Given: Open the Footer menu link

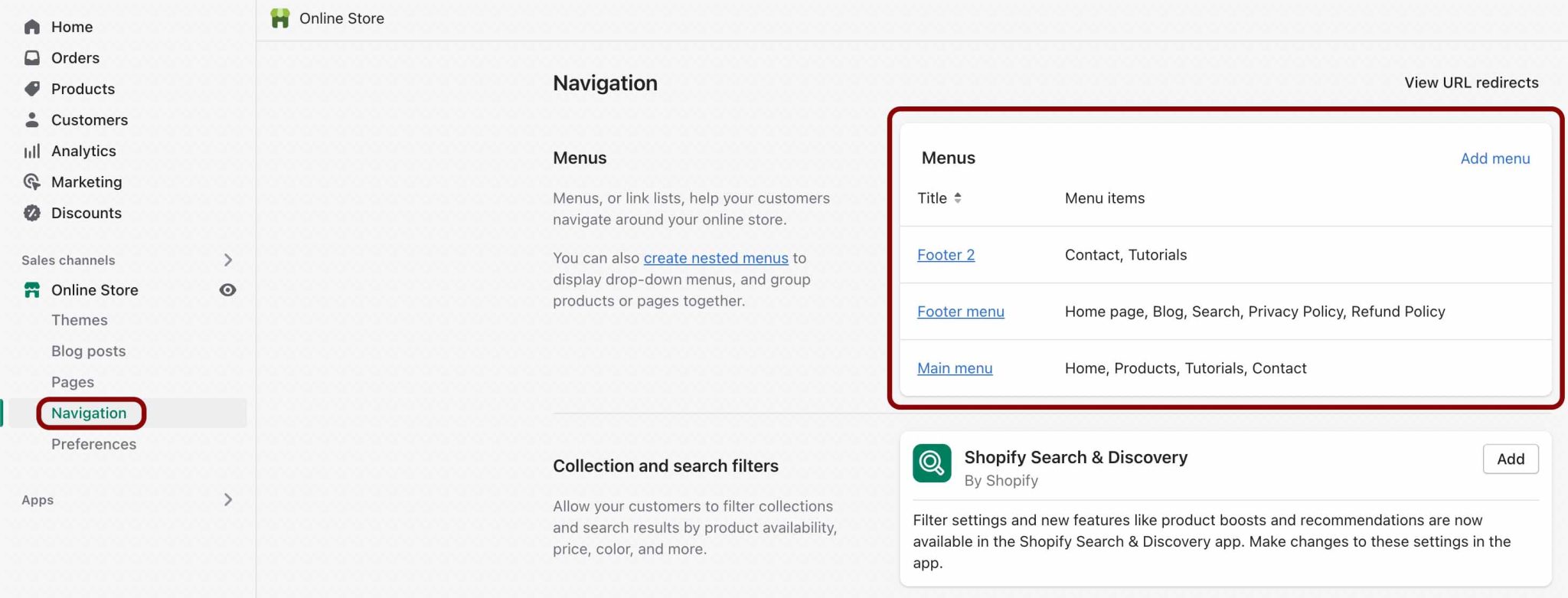Looking at the screenshot, I should tap(961, 312).
